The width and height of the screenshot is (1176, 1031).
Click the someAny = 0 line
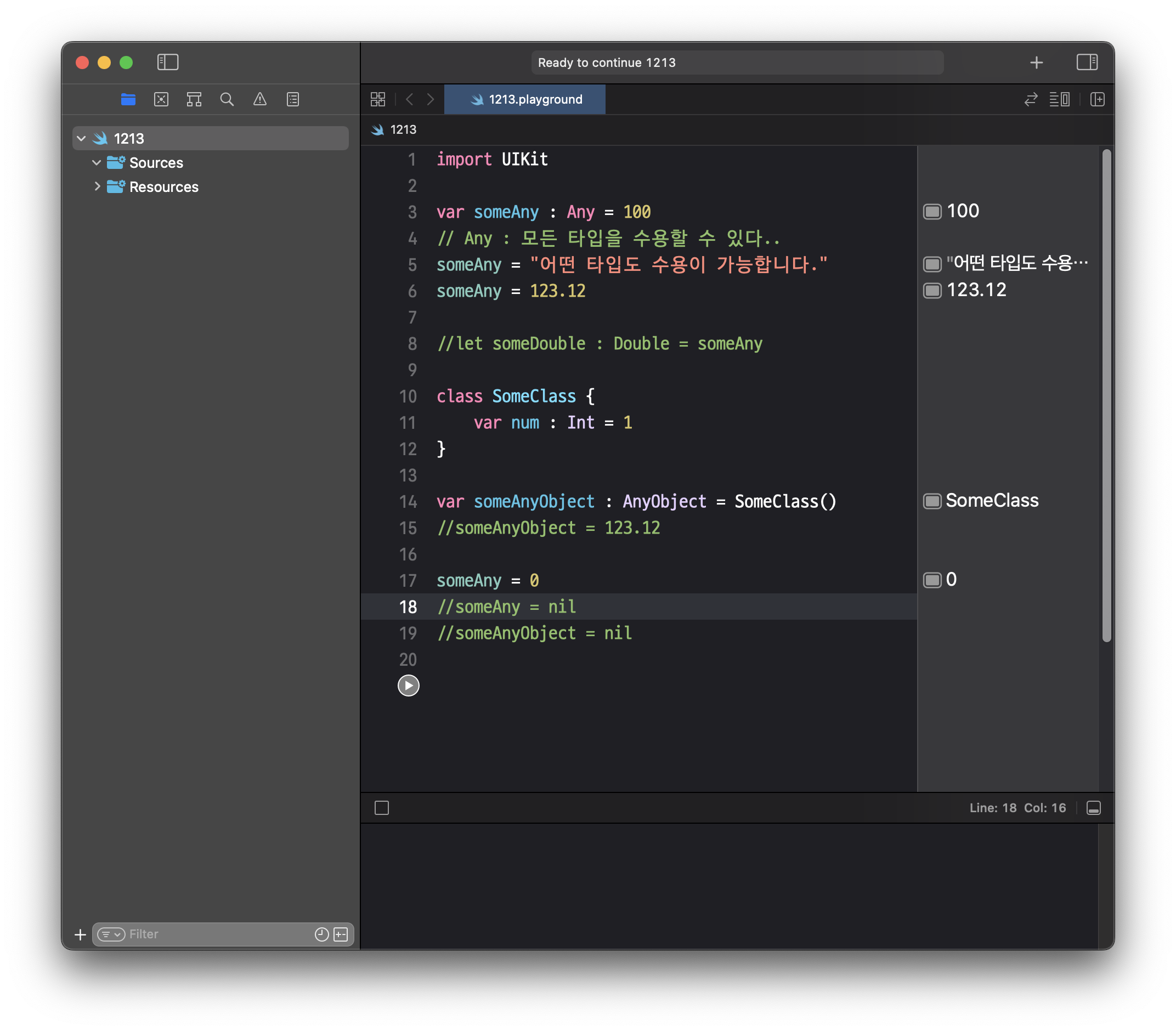coord(487,580)
